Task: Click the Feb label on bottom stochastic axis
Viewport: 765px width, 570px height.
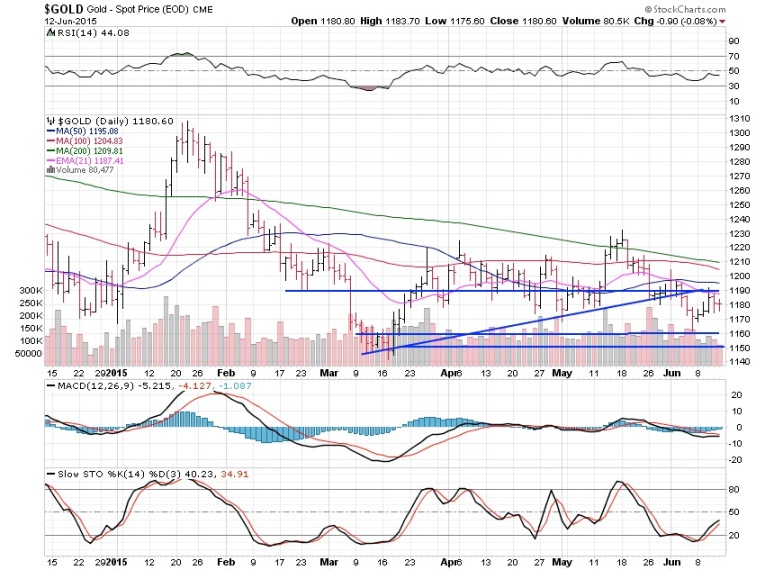Action: pyautogui.click(x=226, y=562)
